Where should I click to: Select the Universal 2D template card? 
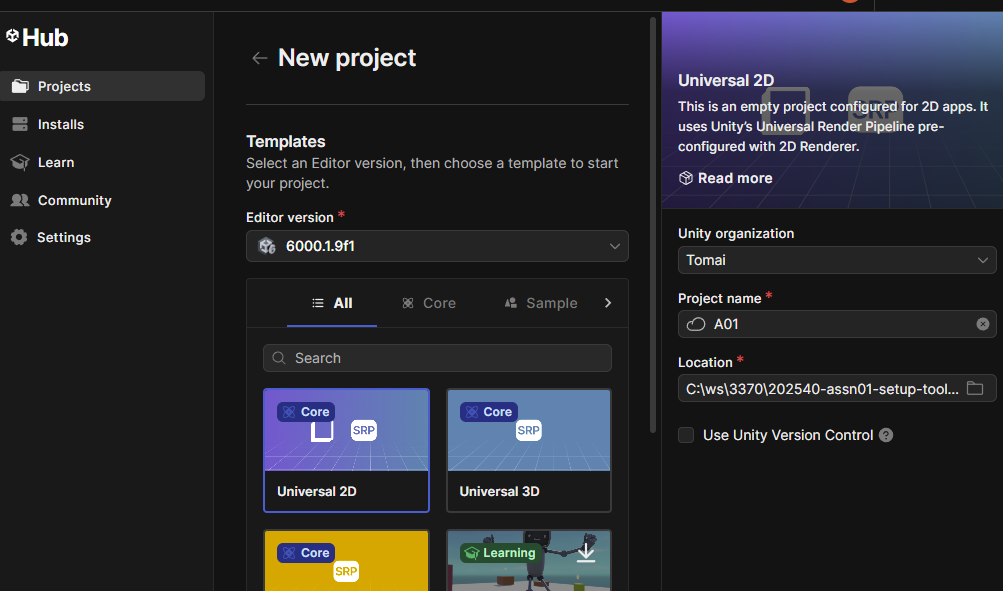coord(346,450)
